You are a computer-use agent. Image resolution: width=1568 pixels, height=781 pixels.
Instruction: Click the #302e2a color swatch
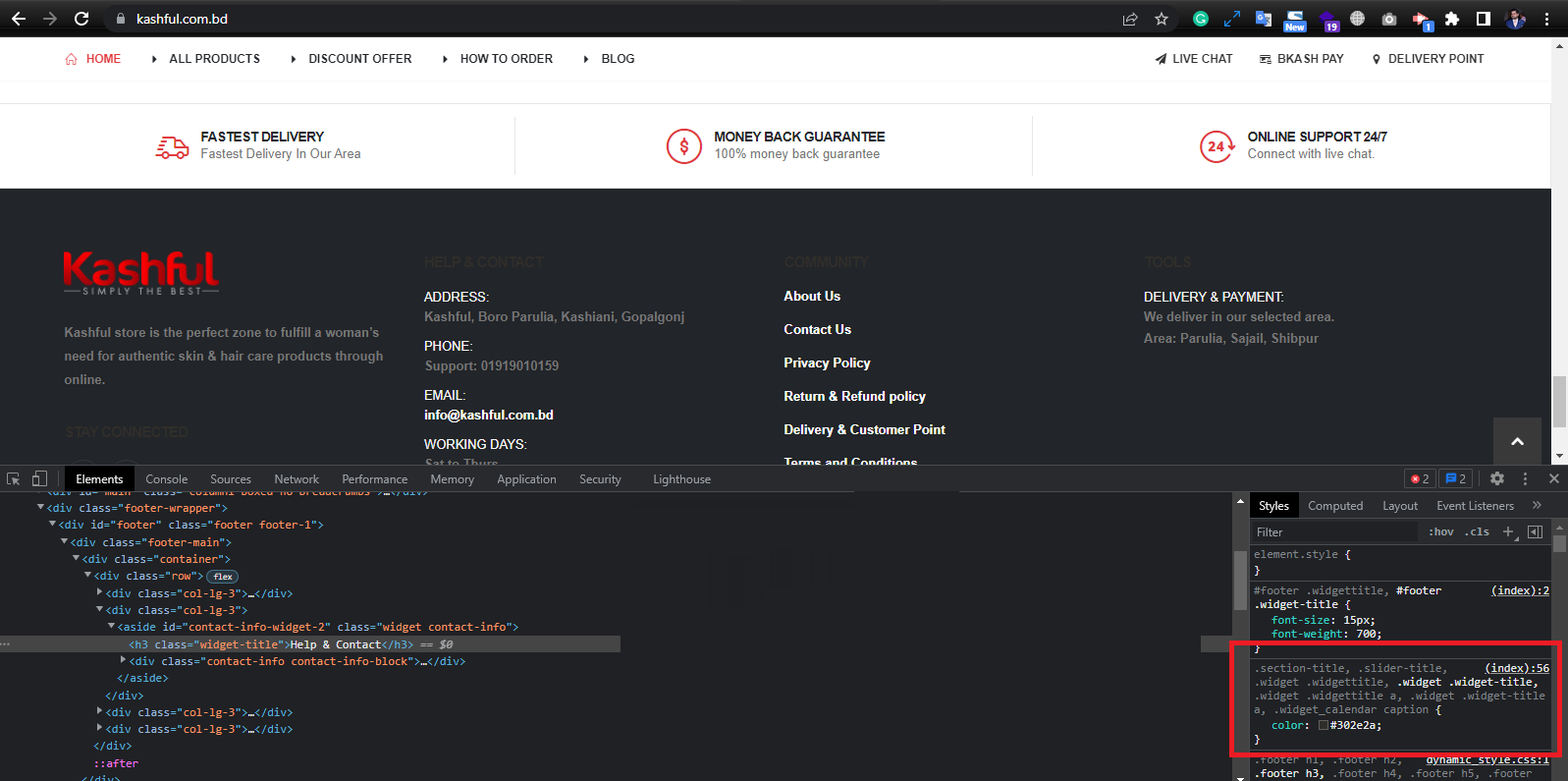pyautogui.click(x=1324, y=725)
